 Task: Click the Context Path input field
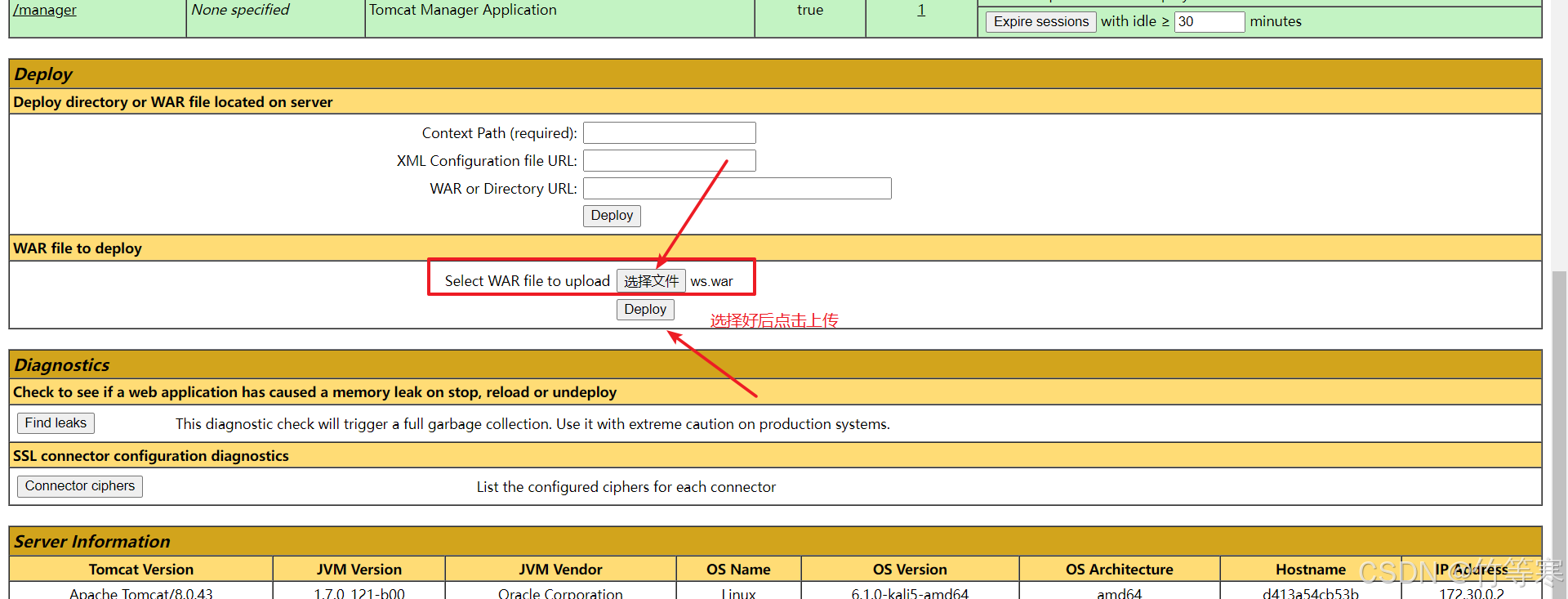670,132
